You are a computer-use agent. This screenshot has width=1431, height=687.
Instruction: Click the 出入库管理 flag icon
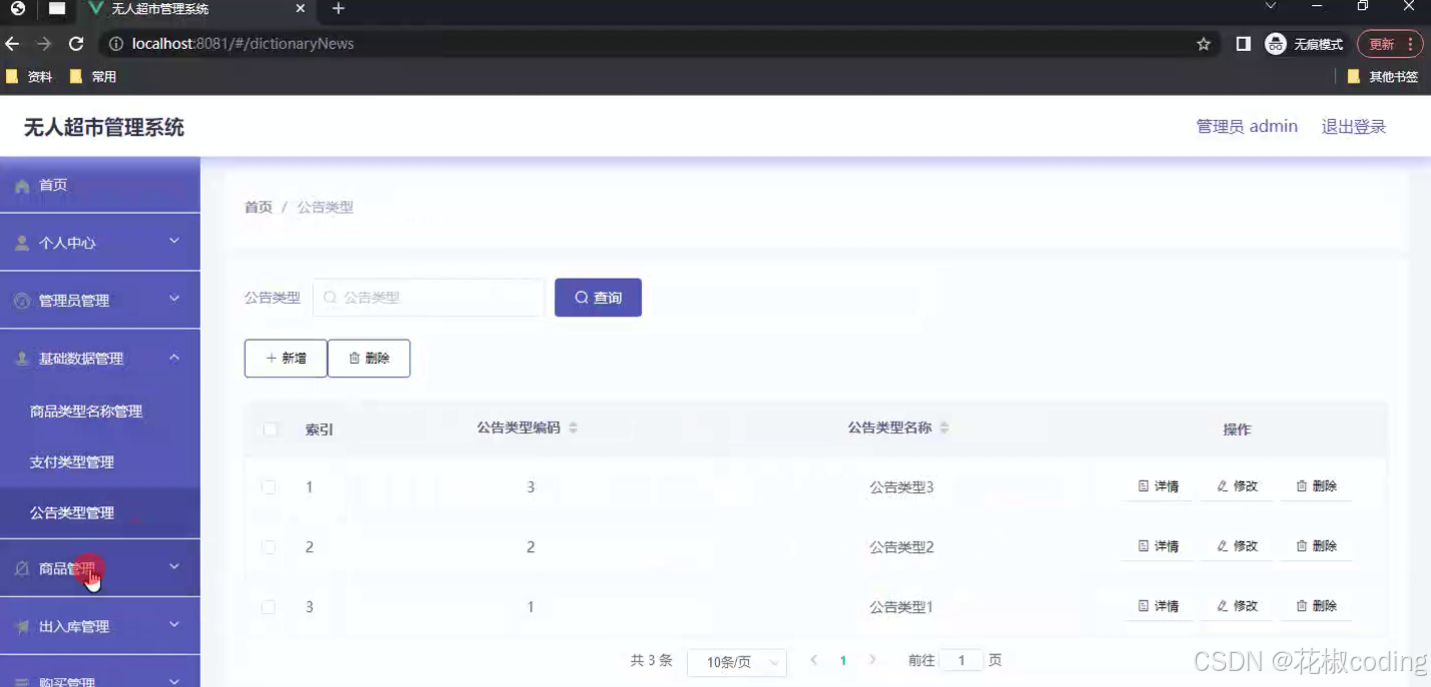(x=21, y=627)
